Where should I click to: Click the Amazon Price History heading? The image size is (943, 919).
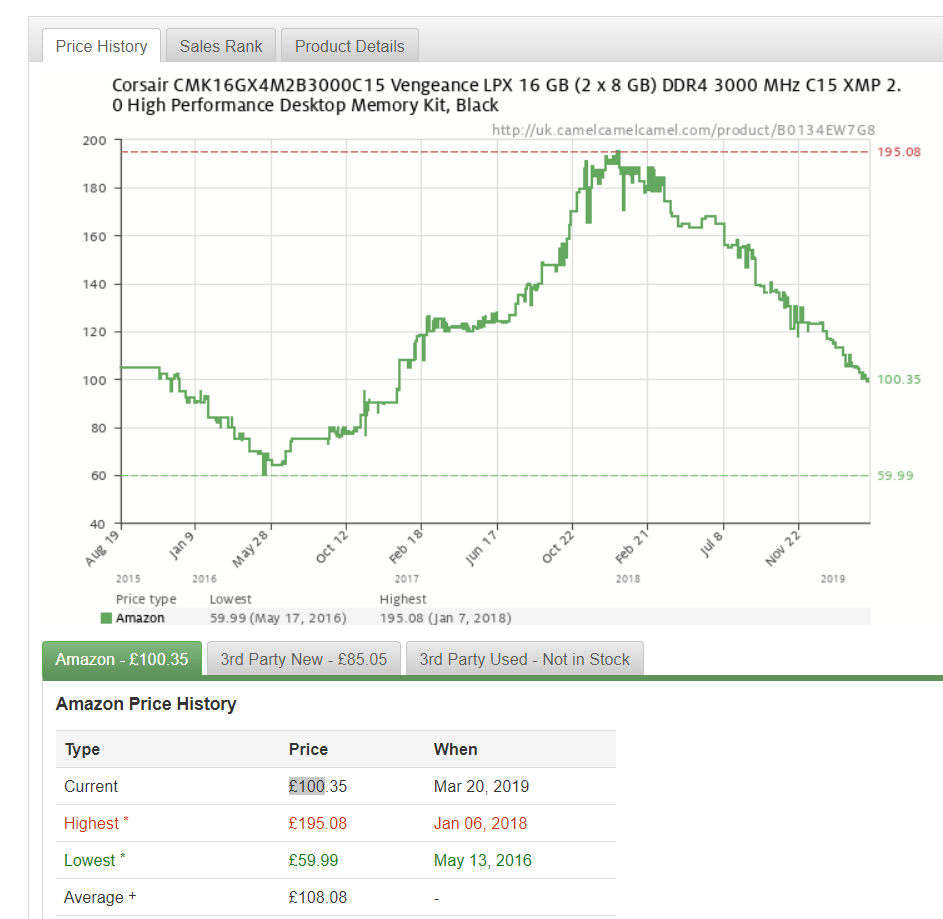coord(146,704)
